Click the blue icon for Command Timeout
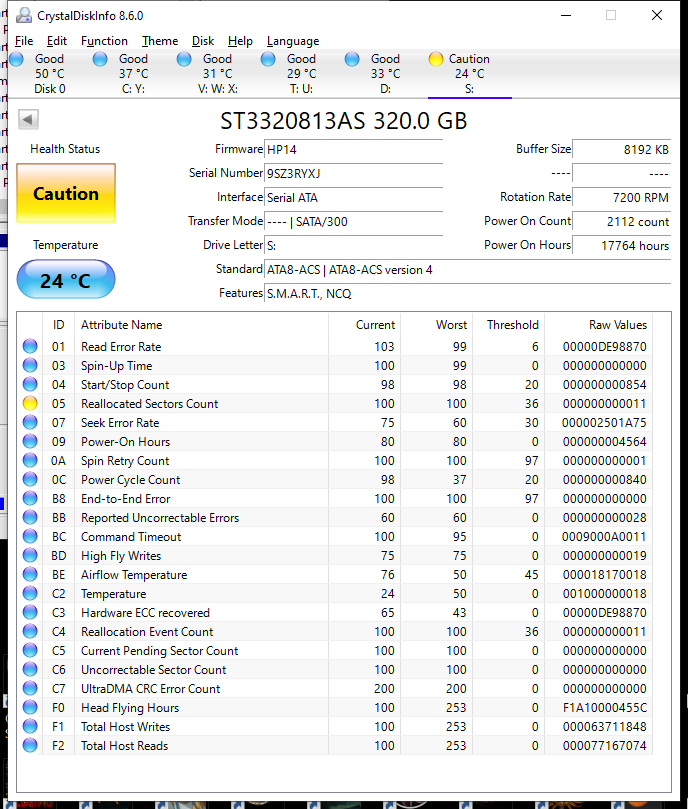Image resolution: width=688 pixels, height=809 pixels. tap(30, 536)
